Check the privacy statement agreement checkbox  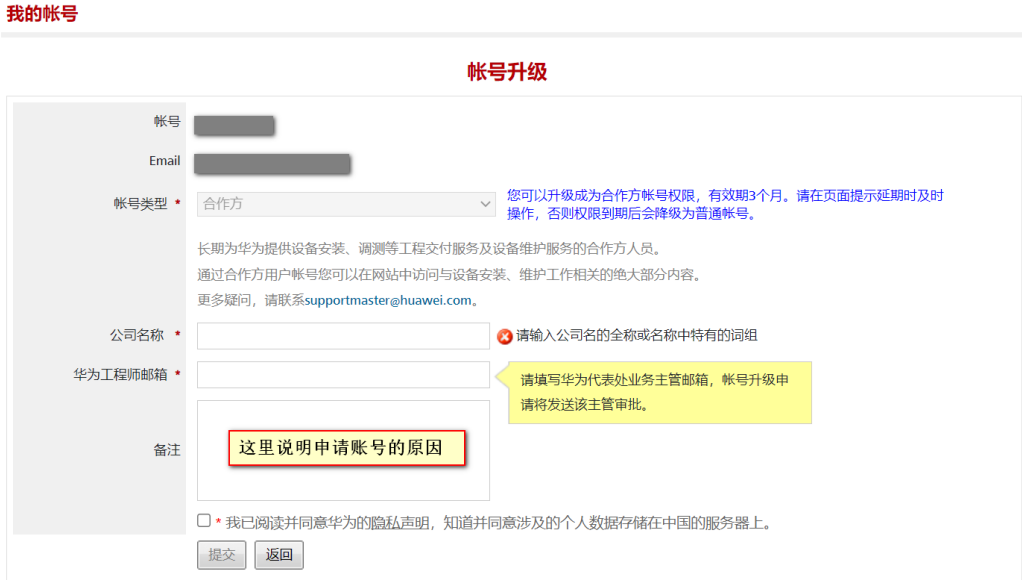[204, 520]
